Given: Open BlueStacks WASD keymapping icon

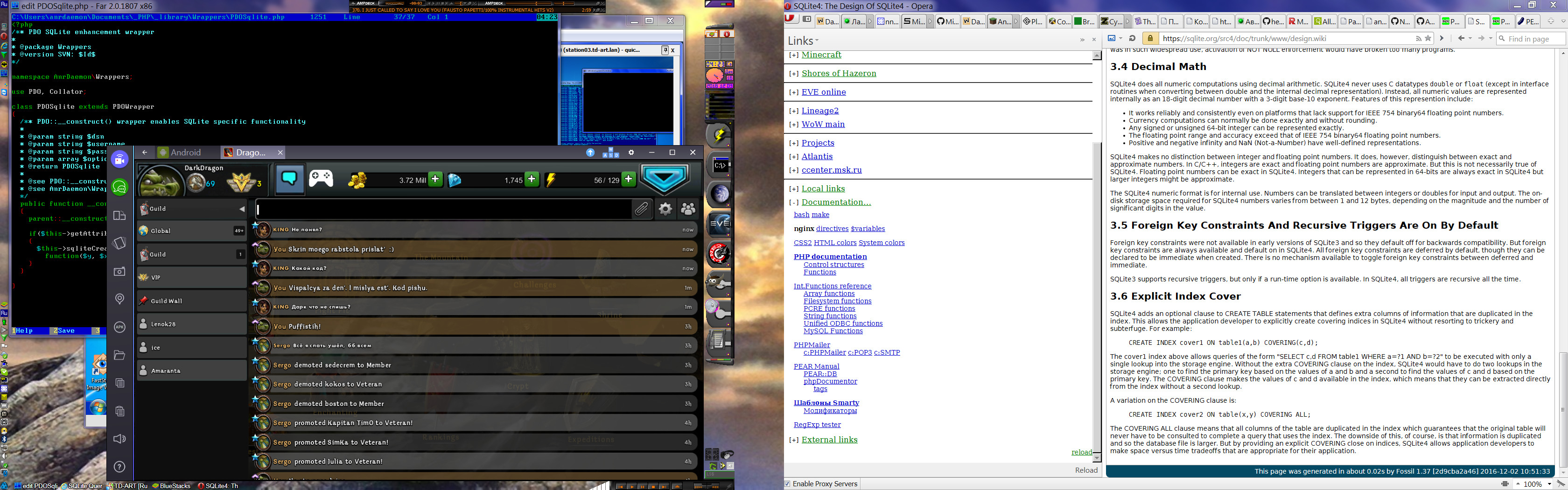Looking at the screenshot, I should (x=610, y=153).
